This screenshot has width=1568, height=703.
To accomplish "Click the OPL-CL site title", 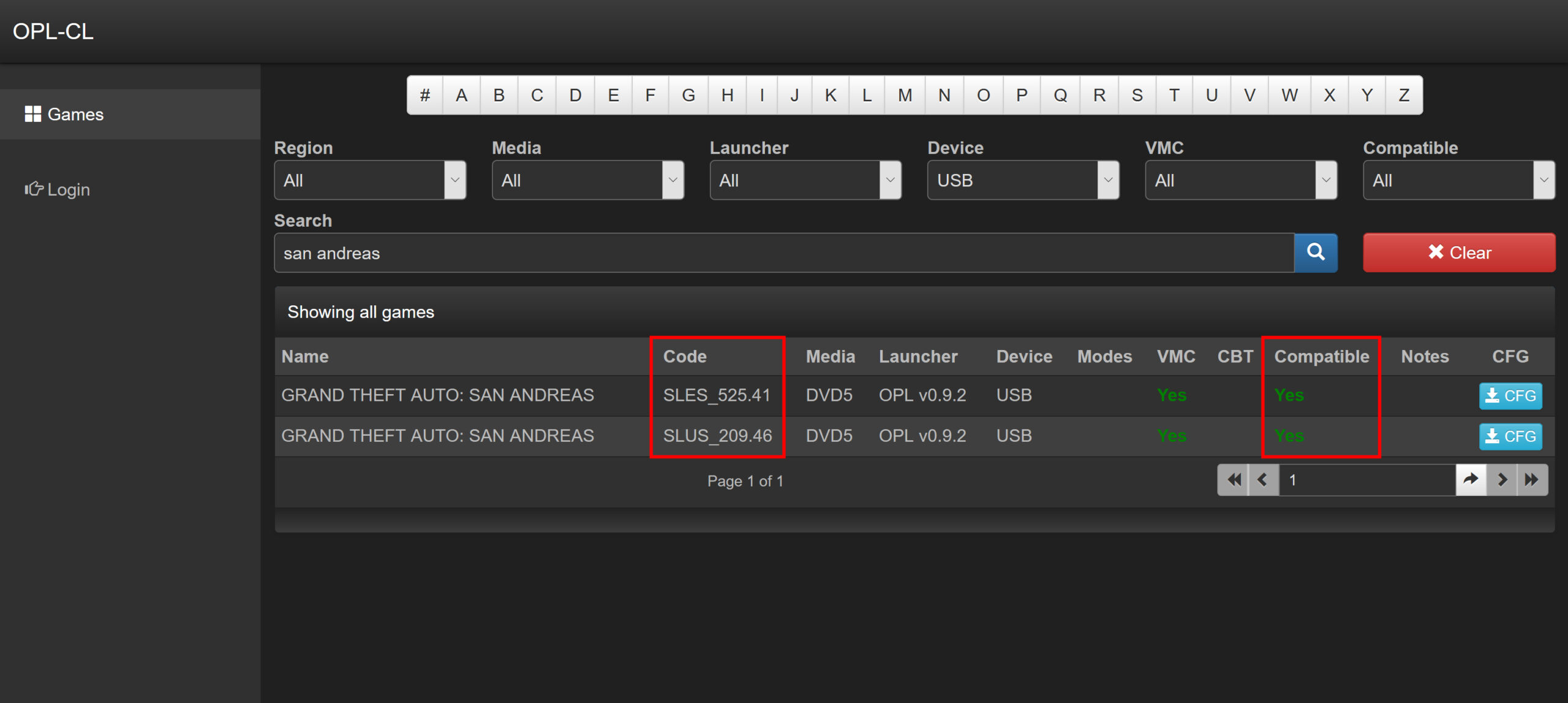I will (x=53, y=31).
